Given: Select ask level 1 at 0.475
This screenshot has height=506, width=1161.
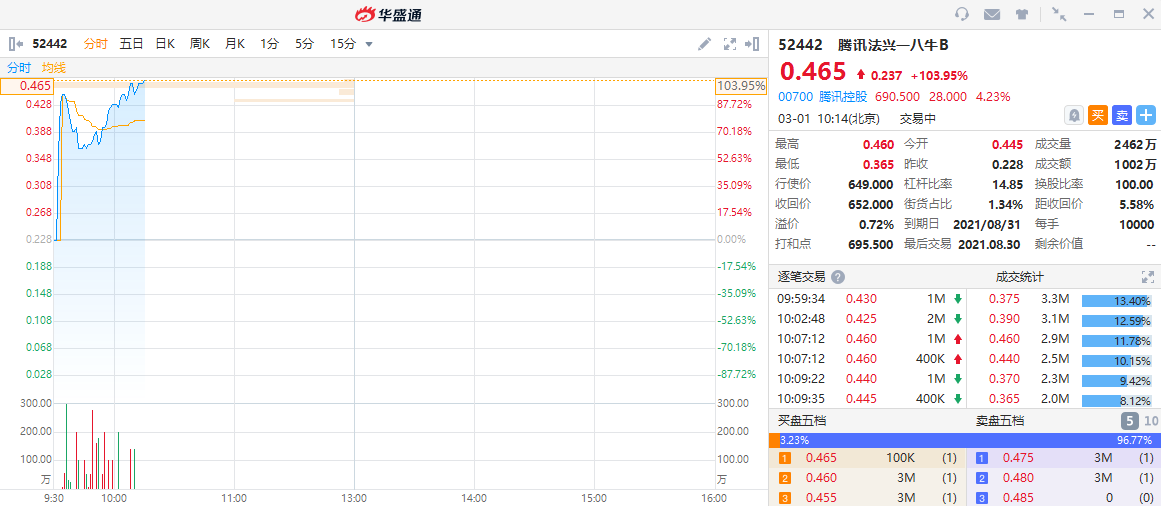Looking at the screenshot, I should point(1064,458).
